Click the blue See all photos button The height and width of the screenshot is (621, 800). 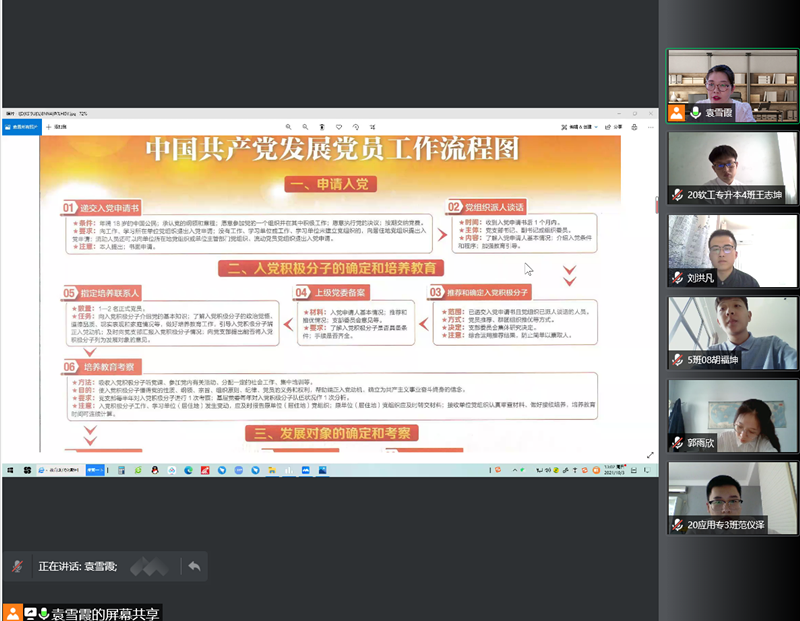(21, 127)
